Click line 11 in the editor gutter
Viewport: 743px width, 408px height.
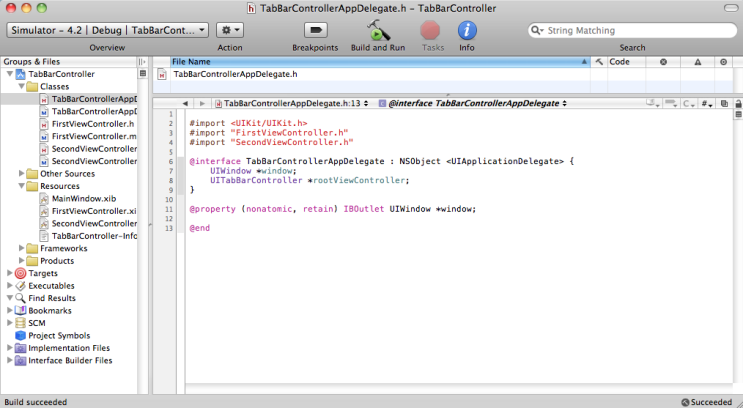169,209
